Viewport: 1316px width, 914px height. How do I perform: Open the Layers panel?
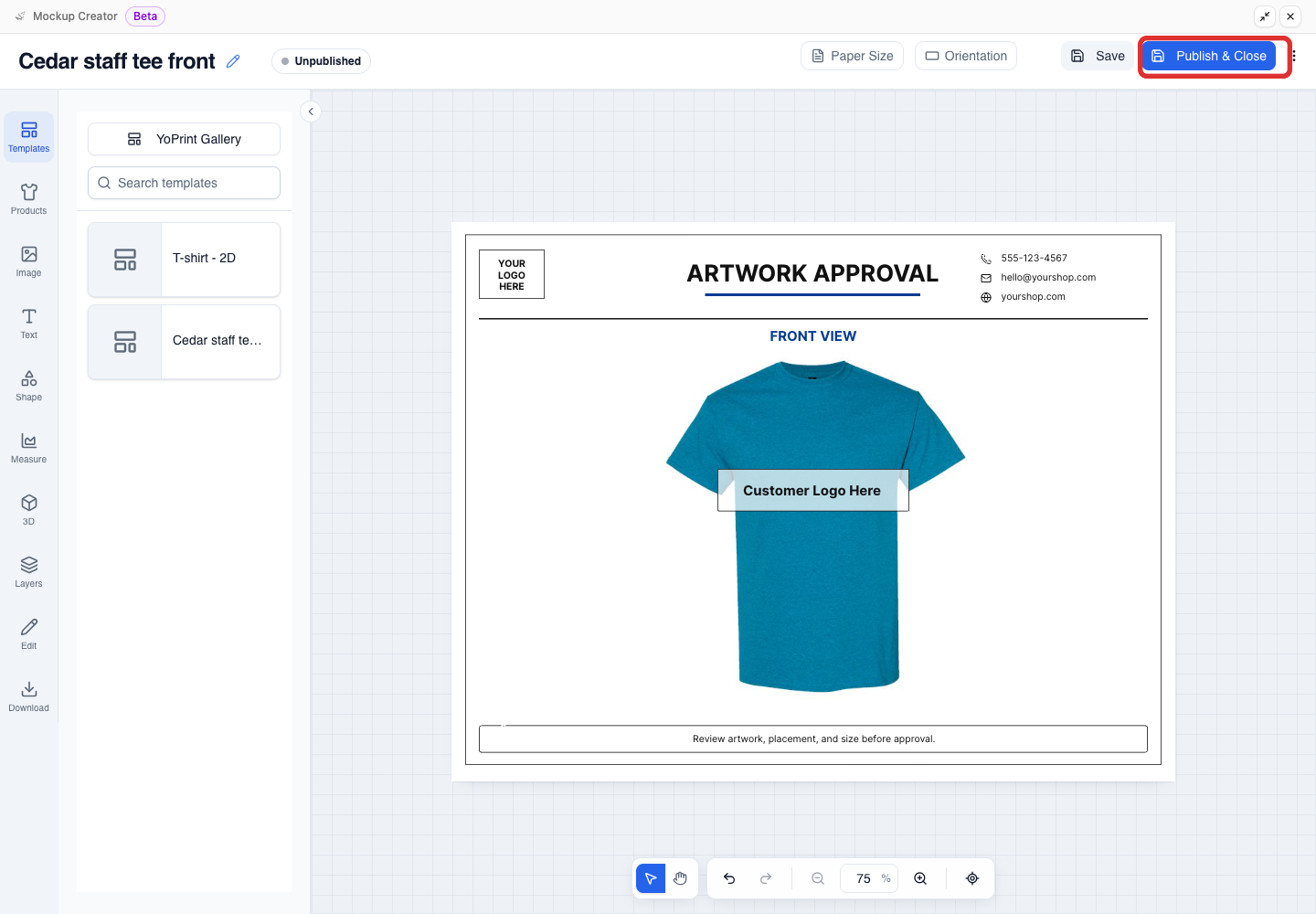coord(28,572)
